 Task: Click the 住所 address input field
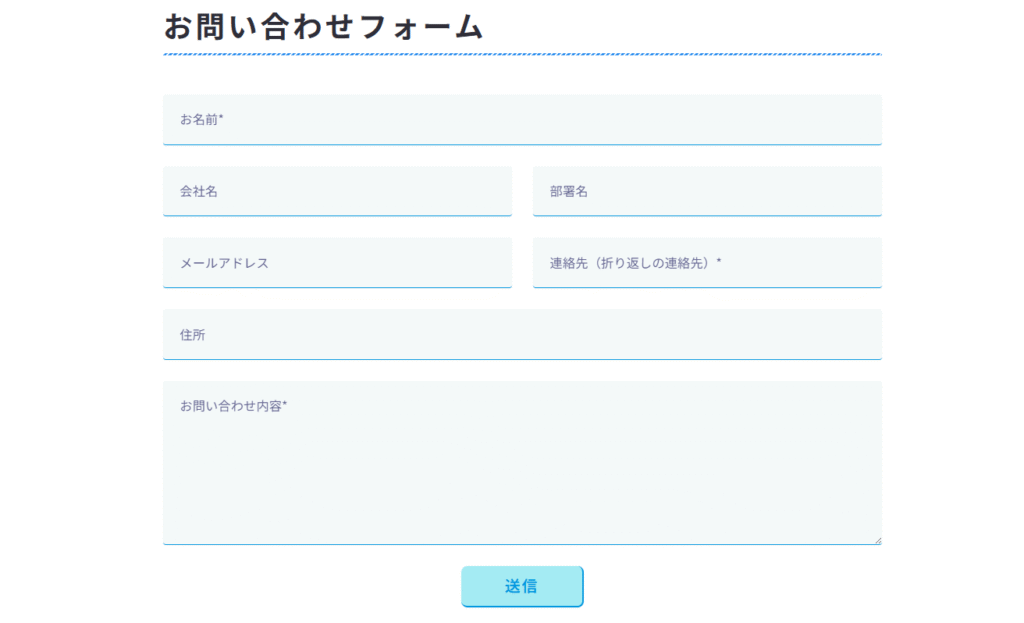pos(522,334)
